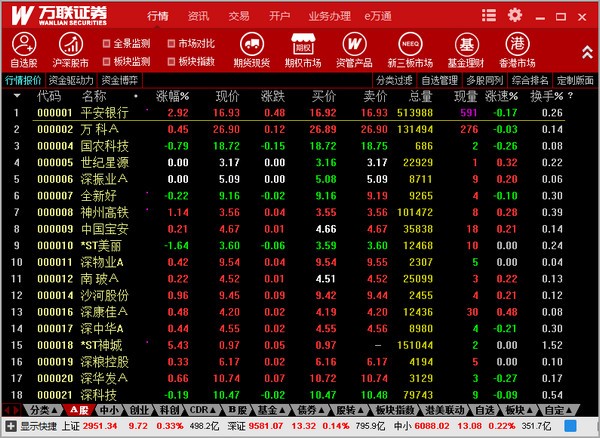600x438 pixels.
Task: Open the 业务办理 top menu
Action: (329, 16)
